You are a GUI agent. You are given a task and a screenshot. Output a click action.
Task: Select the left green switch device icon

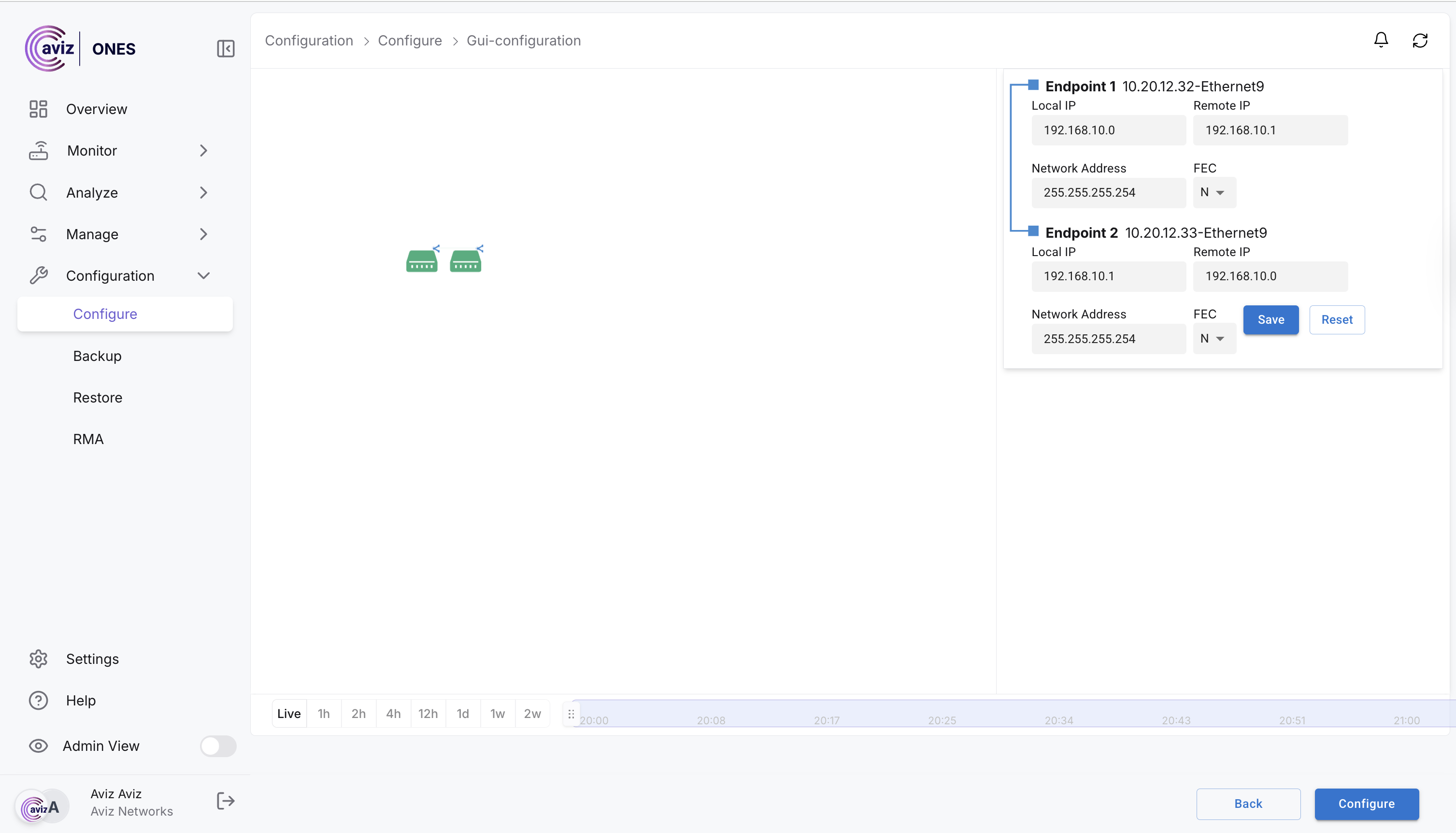coord(422,261)
